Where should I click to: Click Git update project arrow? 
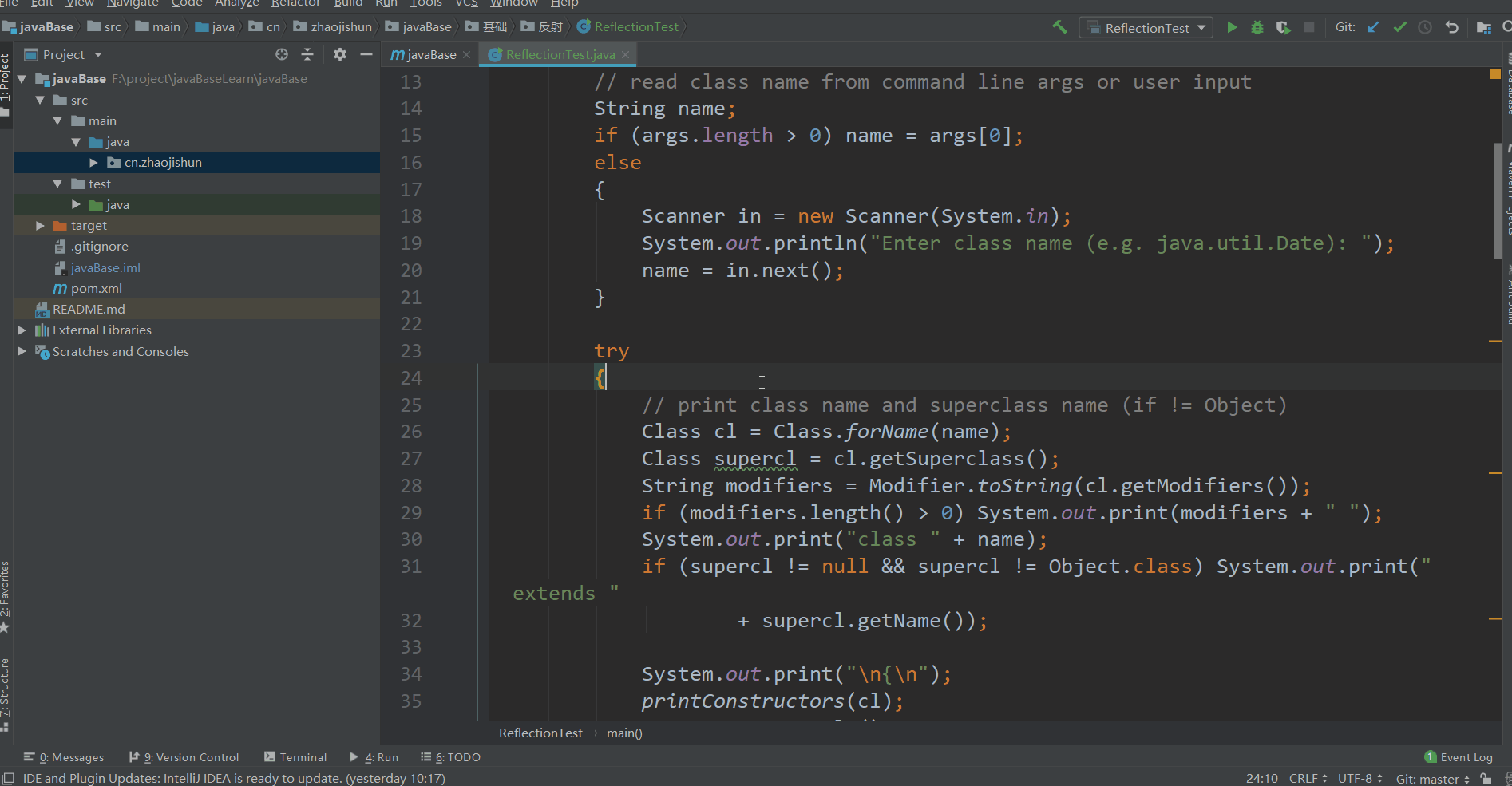[x=1373, y=27]
